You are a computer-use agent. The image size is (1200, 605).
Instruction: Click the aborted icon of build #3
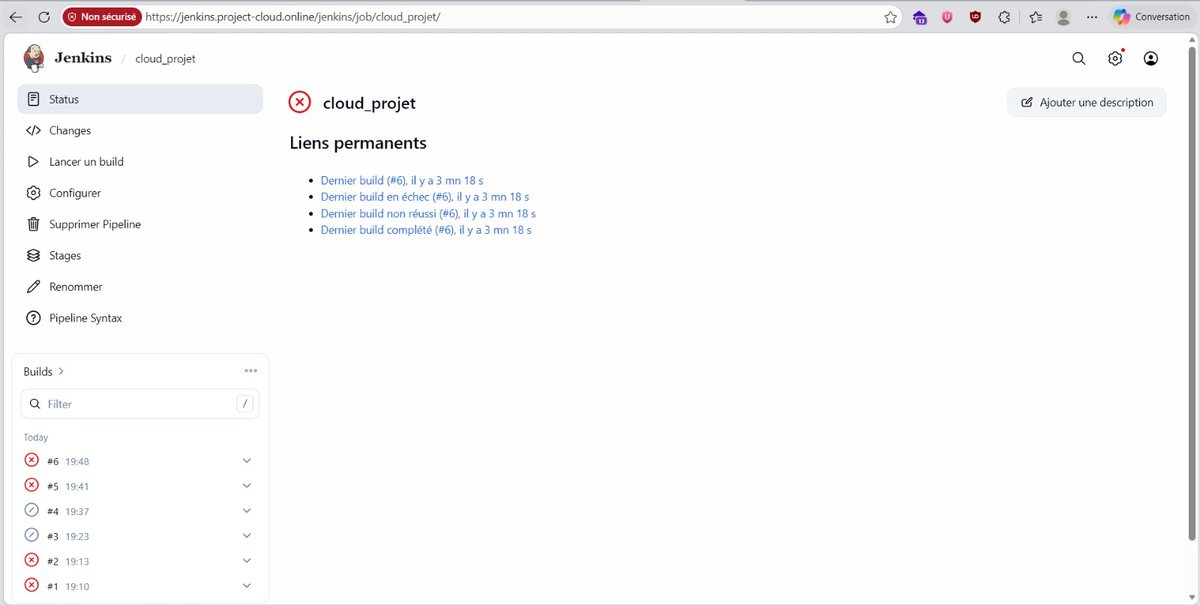(x=31, y=536)
